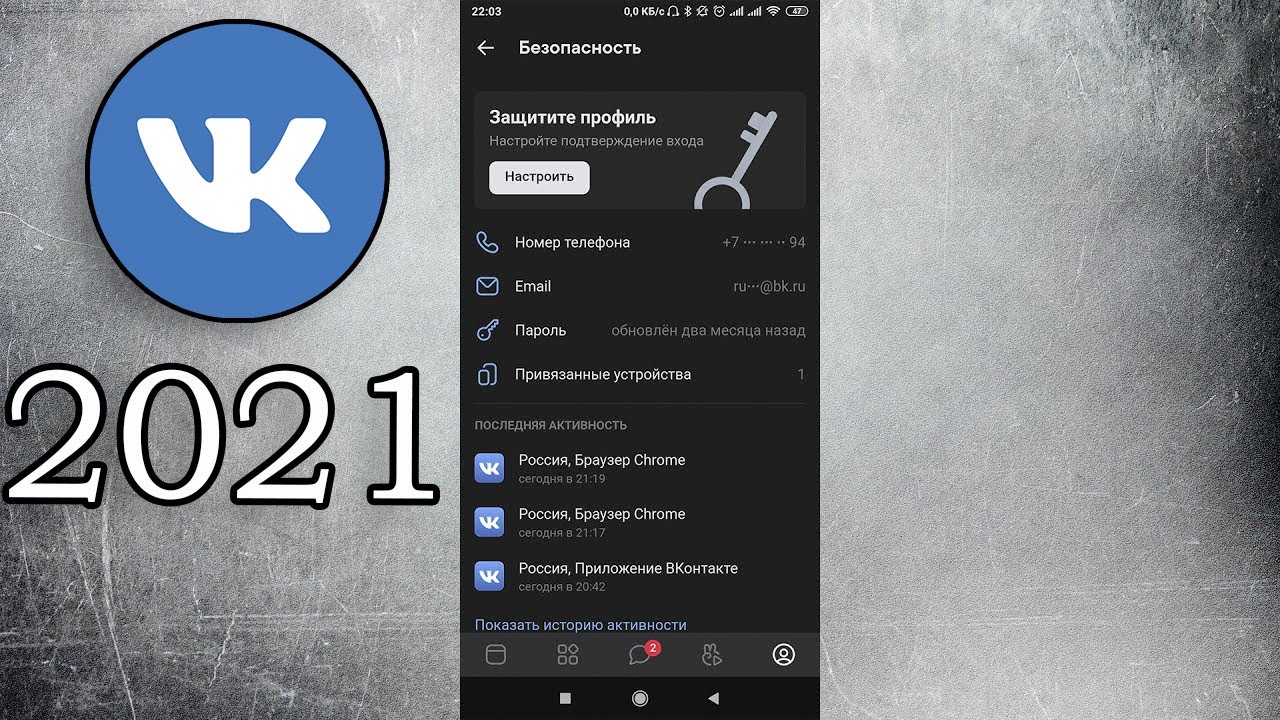Tap the key icon beside Пароль

point(487,330)
